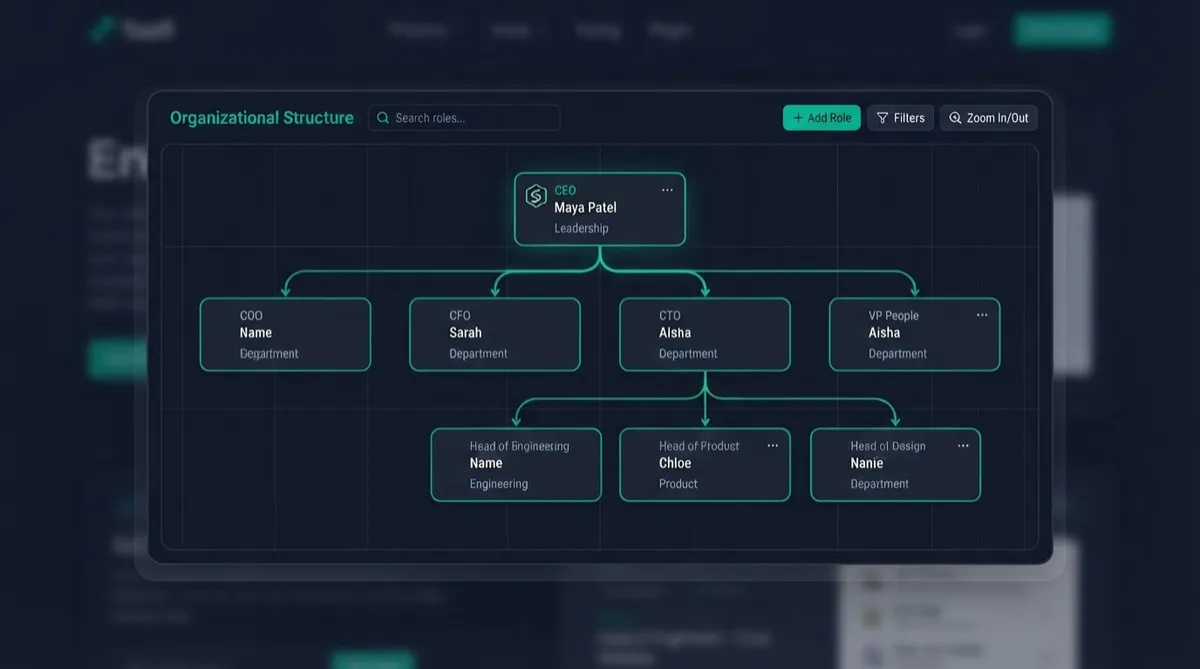Click the magnifier icon in Search roles

point(383,118)
